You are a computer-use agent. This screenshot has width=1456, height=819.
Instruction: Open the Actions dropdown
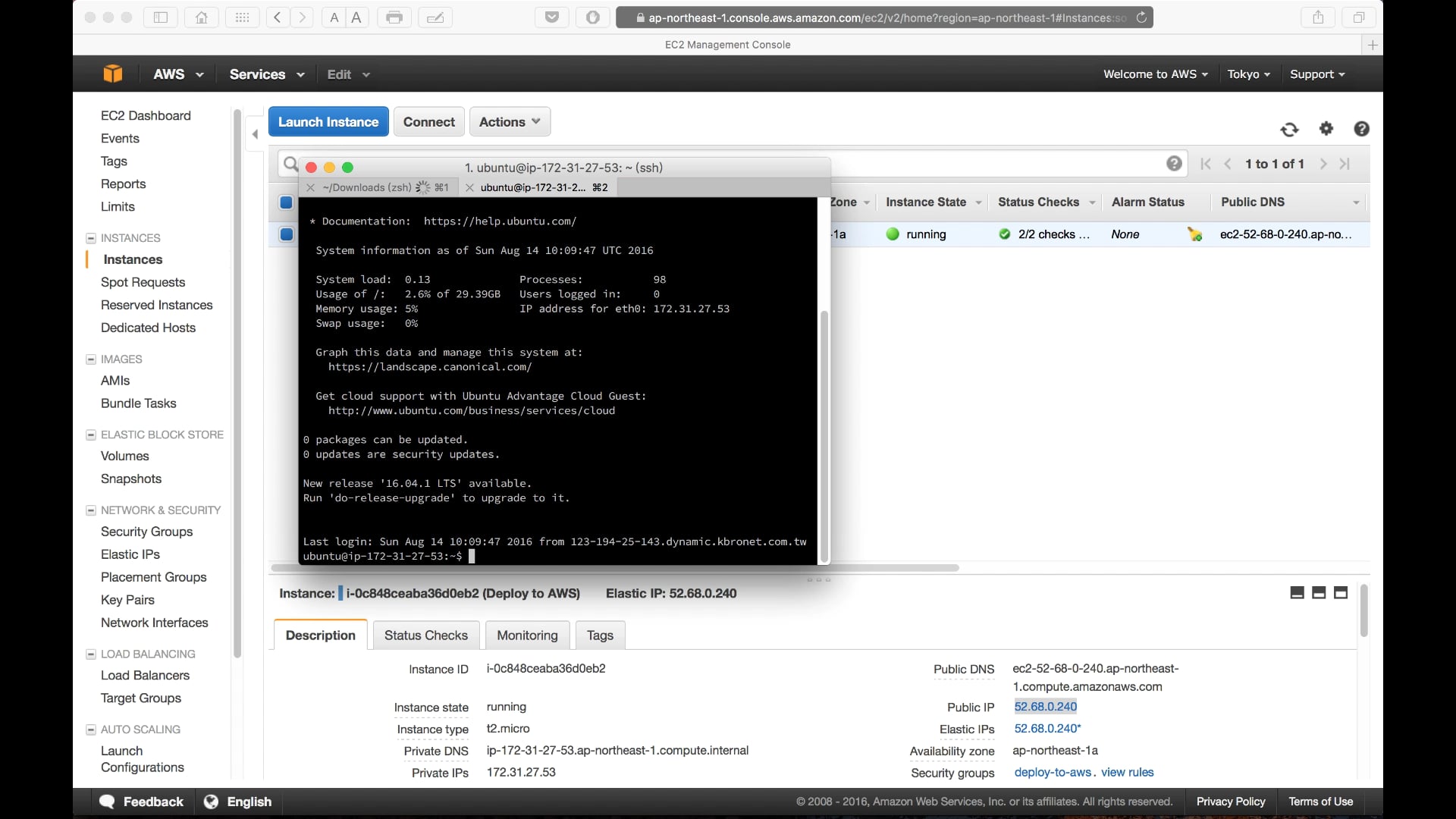(510, 122)
